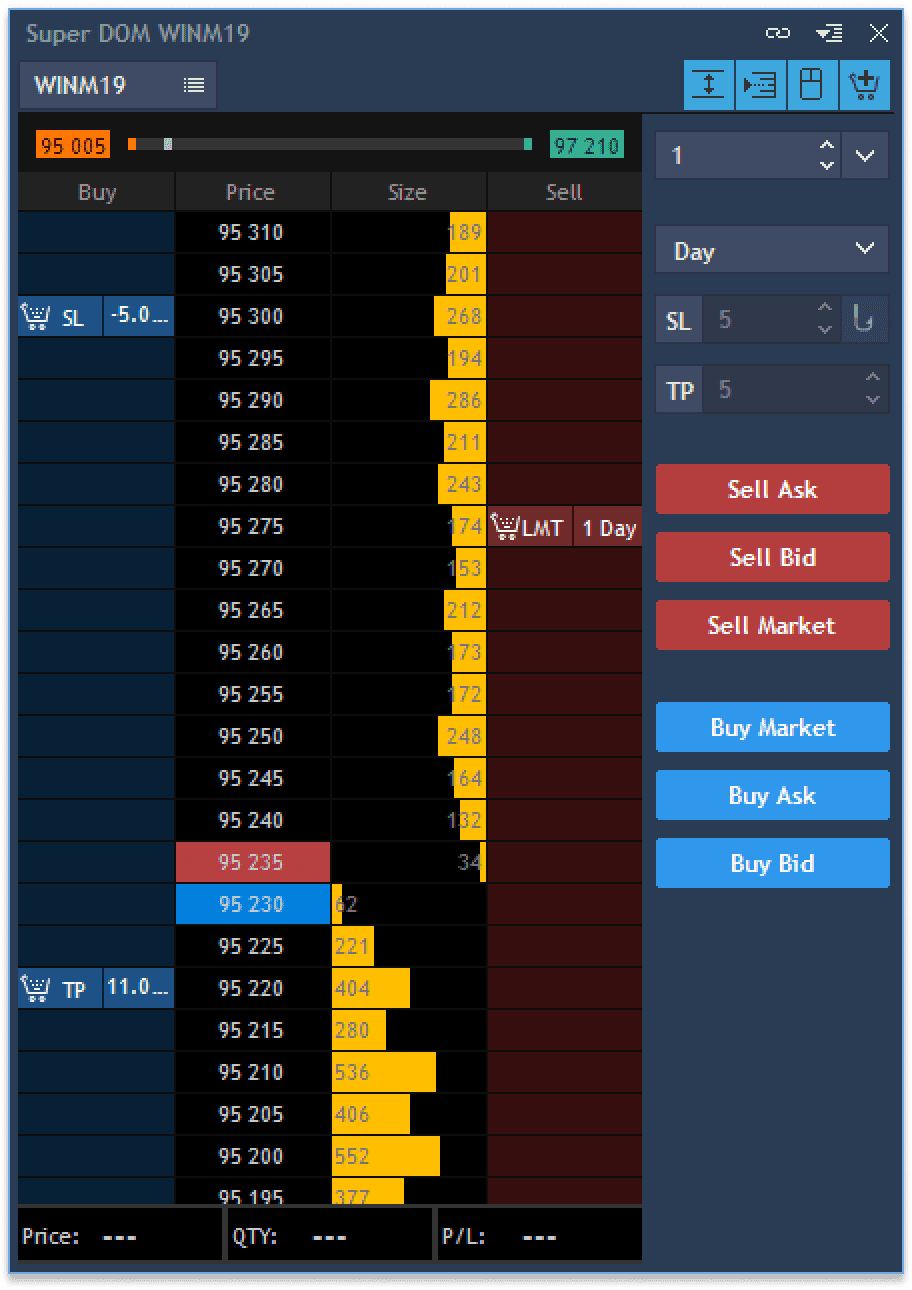Enable the TP take-profit toggle
The width and height of the screenshot is (912, 1290).
pyautogui.click(x=679, y=388)
